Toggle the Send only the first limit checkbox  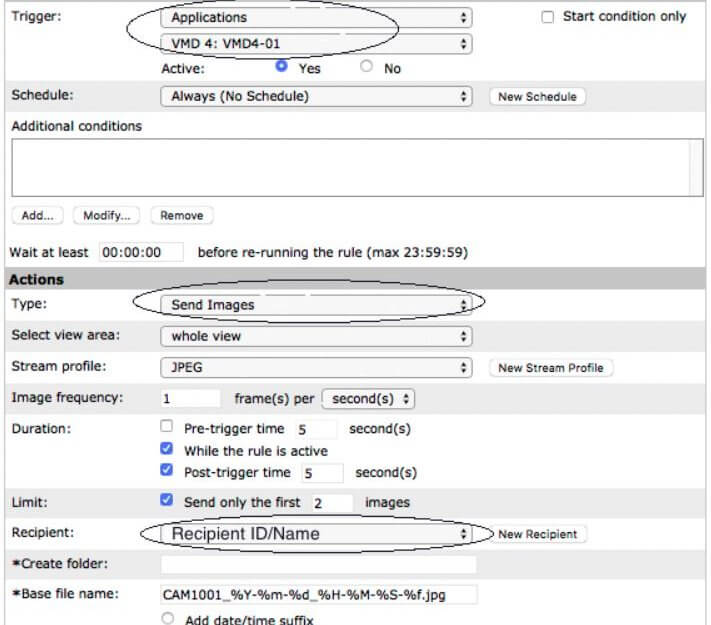(166, 500)
